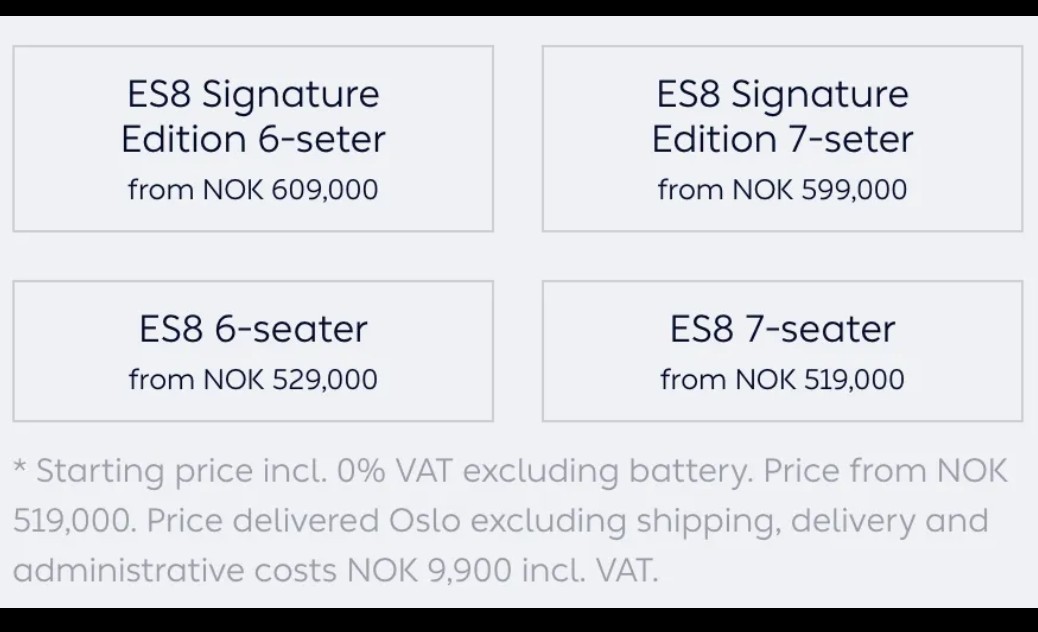Click "Edition 6-seter" title line

coord(253,139)
